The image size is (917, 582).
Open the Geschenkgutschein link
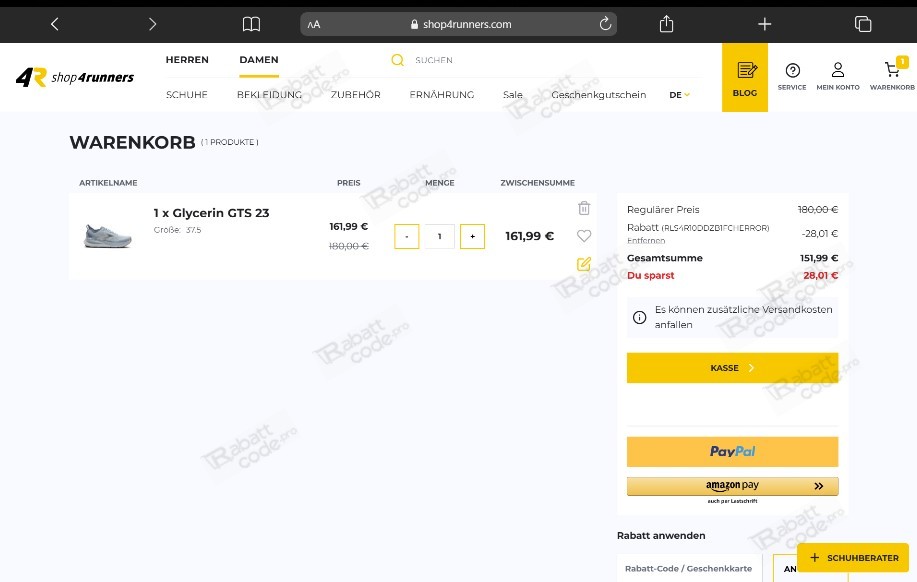[x=599, y=95]
